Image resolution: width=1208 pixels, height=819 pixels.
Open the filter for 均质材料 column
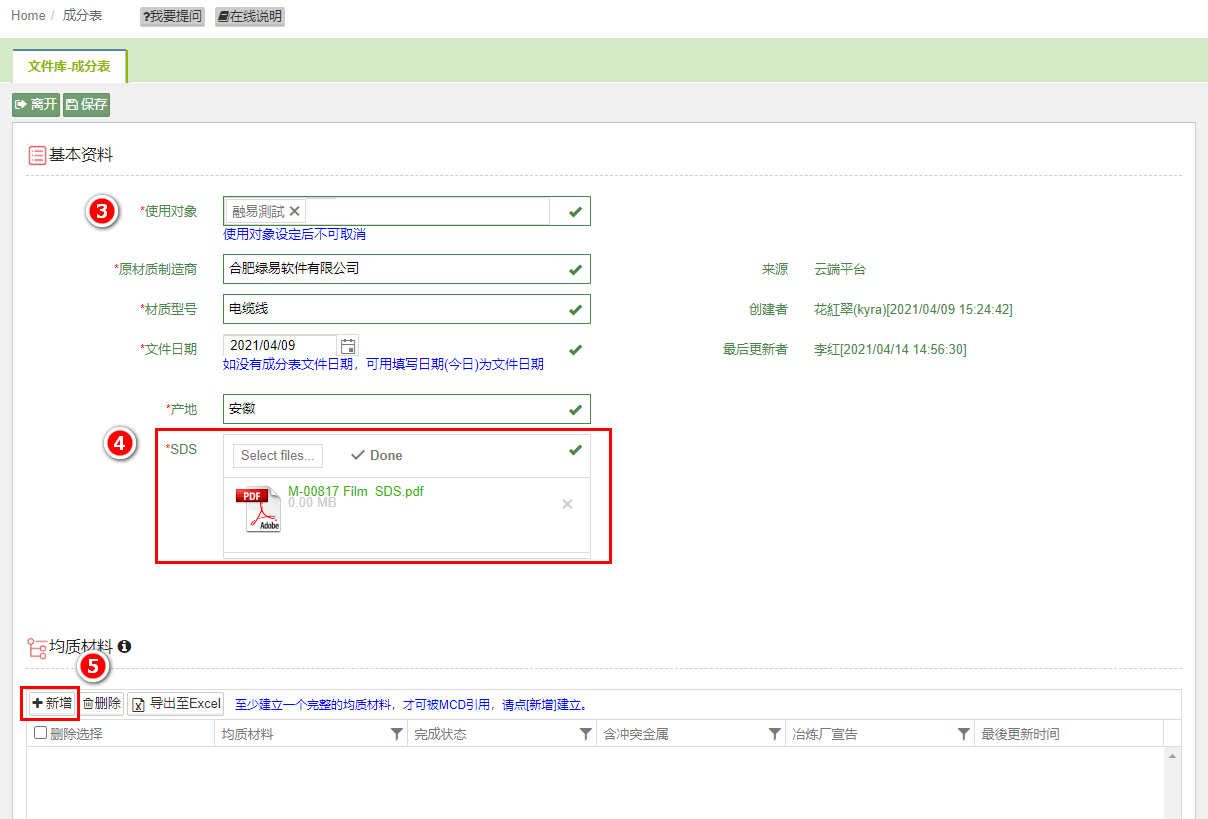397,734
